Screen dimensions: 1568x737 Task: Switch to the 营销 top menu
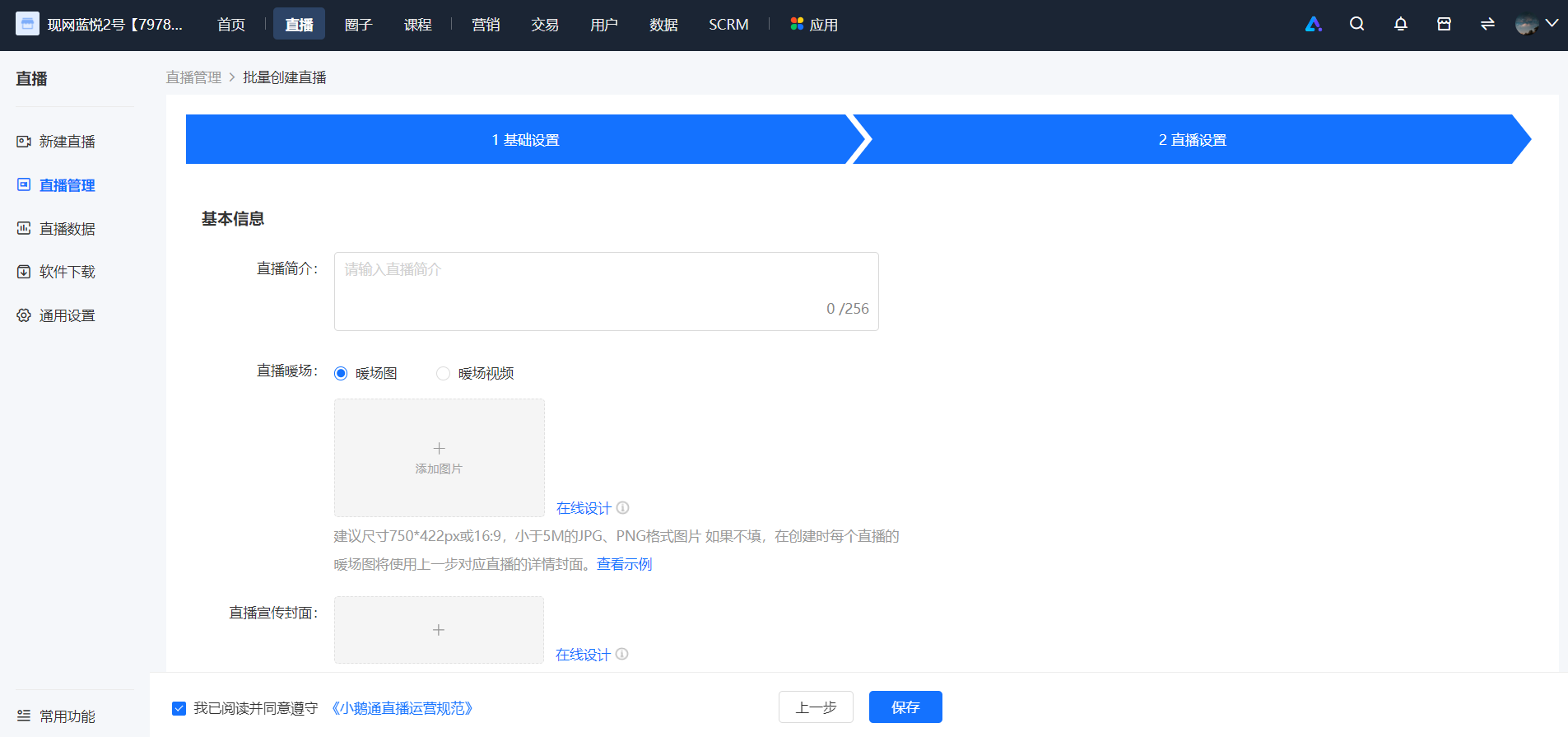[x=486, y=25]
